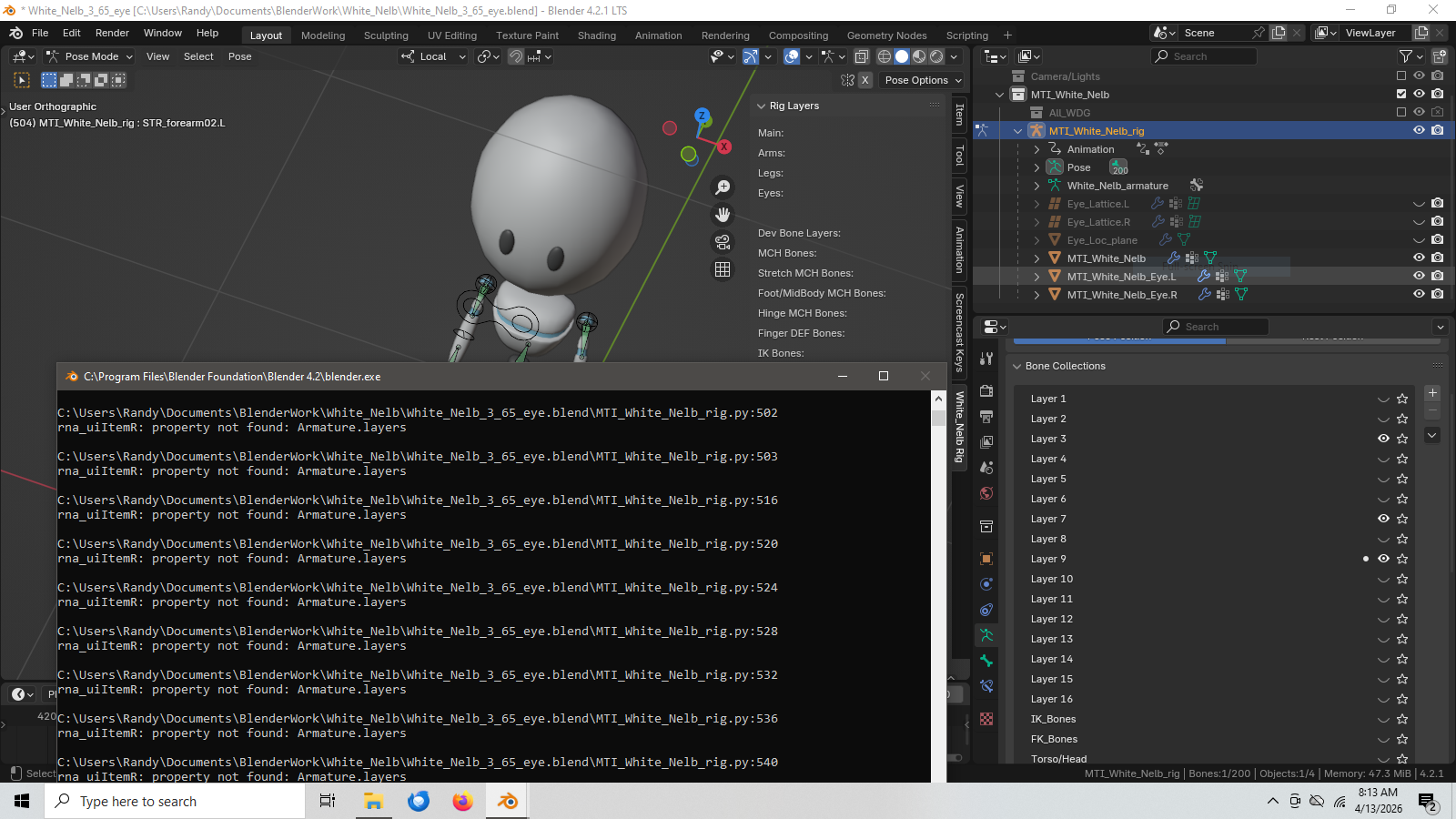Viewport: 1456px width, 819px height.
Task: Open the Local transform orientation dropdown
Action: (x=433, y=56)
